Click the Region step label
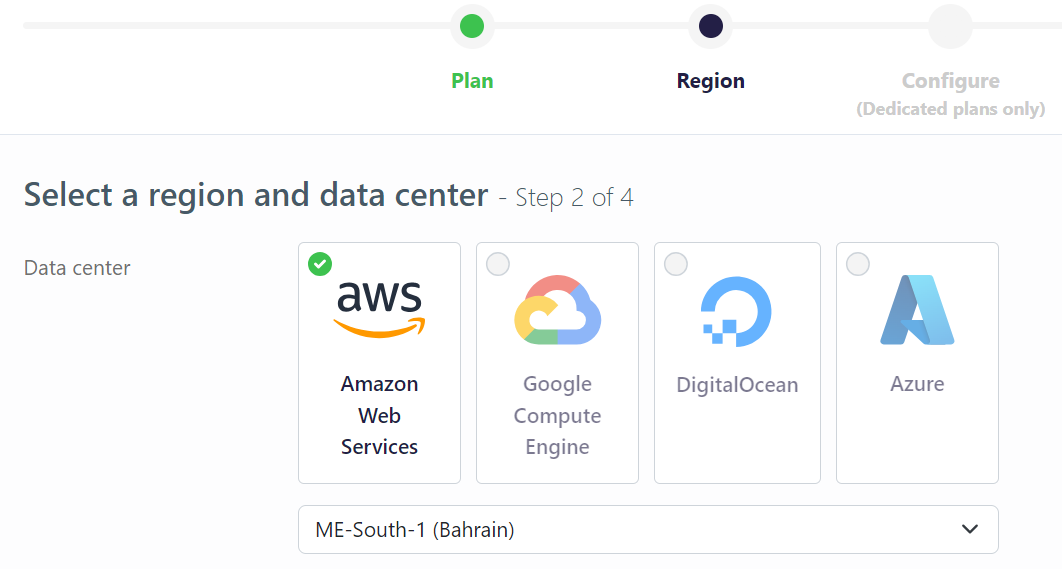This screenshot has height=569, width=1062. pyautogui.click(x=711, y=81)
